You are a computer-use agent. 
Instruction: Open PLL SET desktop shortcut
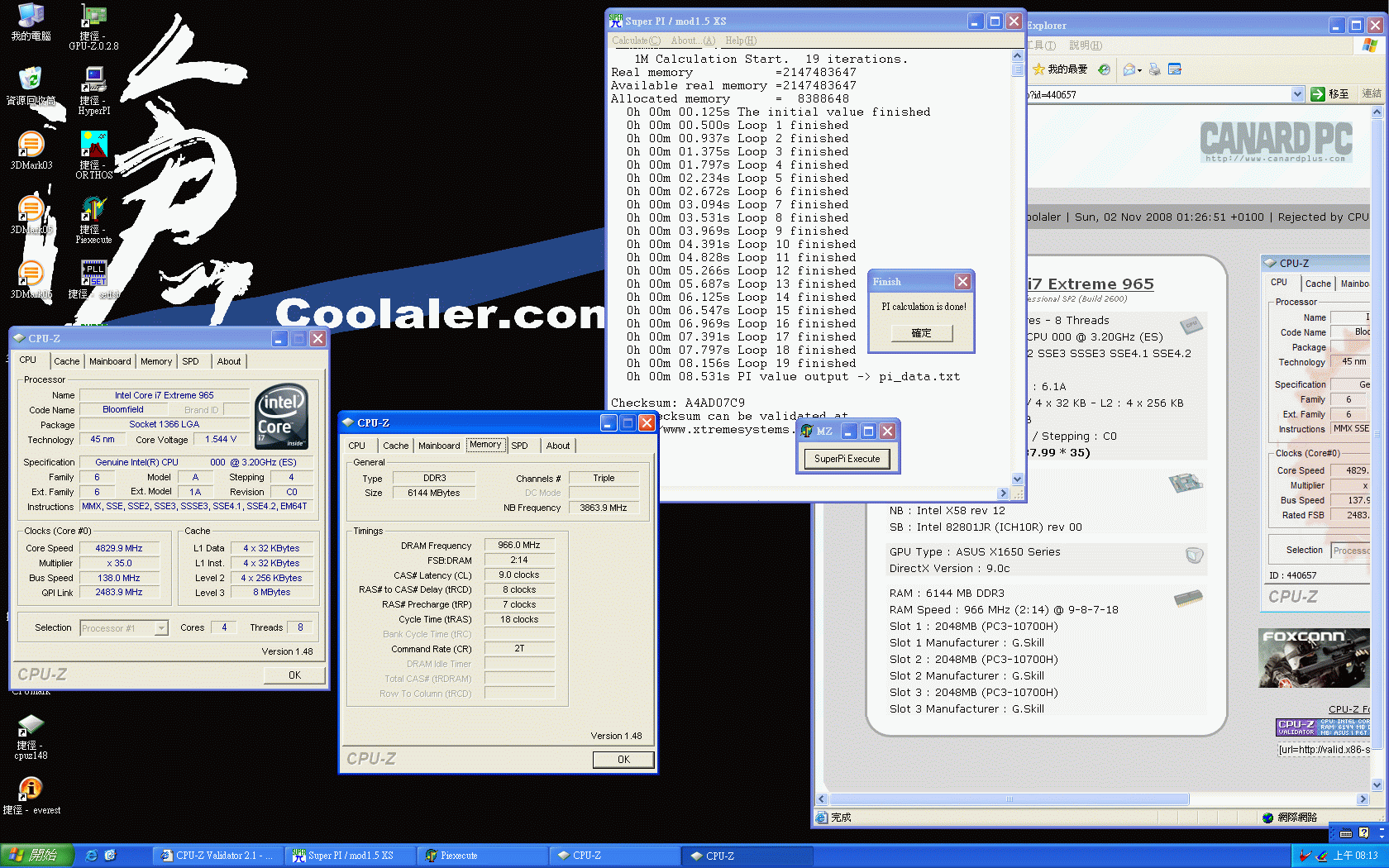click(x=93, y=279)
